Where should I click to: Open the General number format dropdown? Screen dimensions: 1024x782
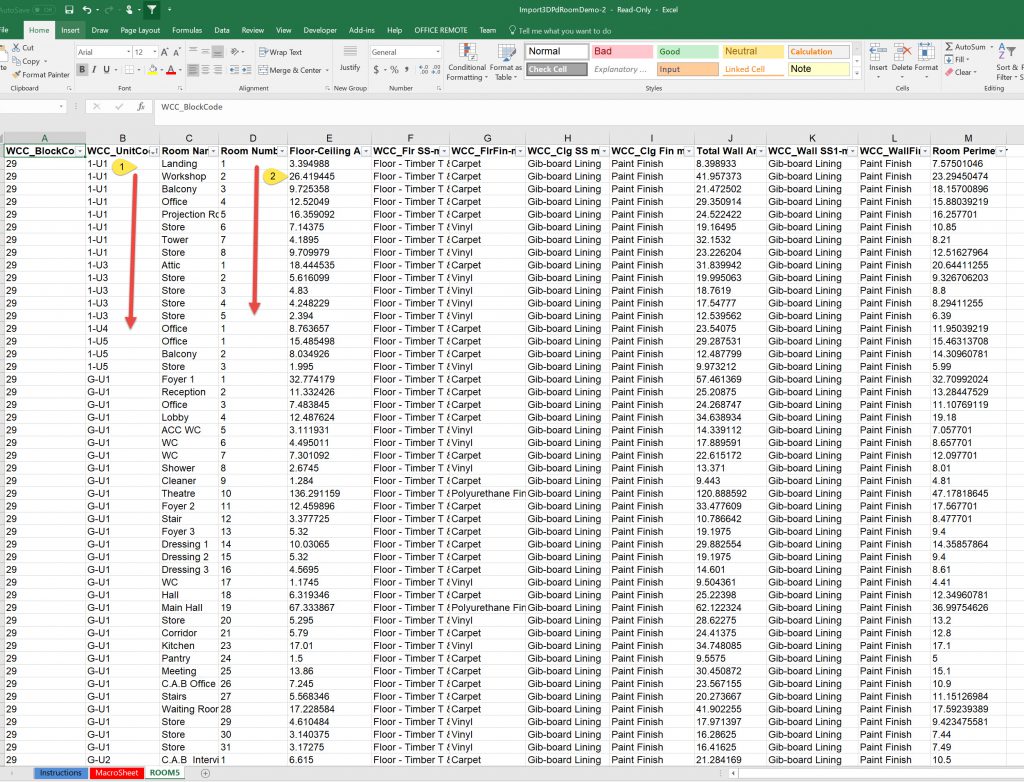[x=436, y=52]
